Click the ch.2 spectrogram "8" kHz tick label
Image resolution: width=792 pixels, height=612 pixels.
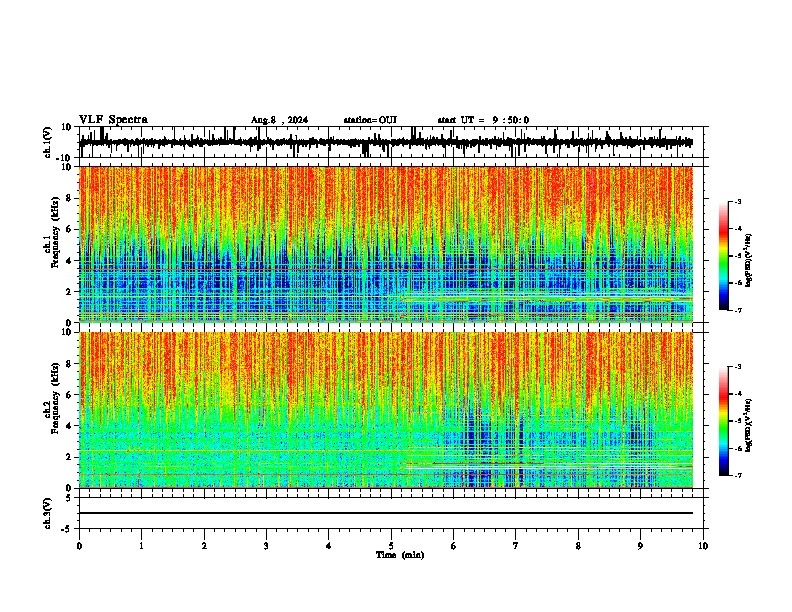[70, 364]
